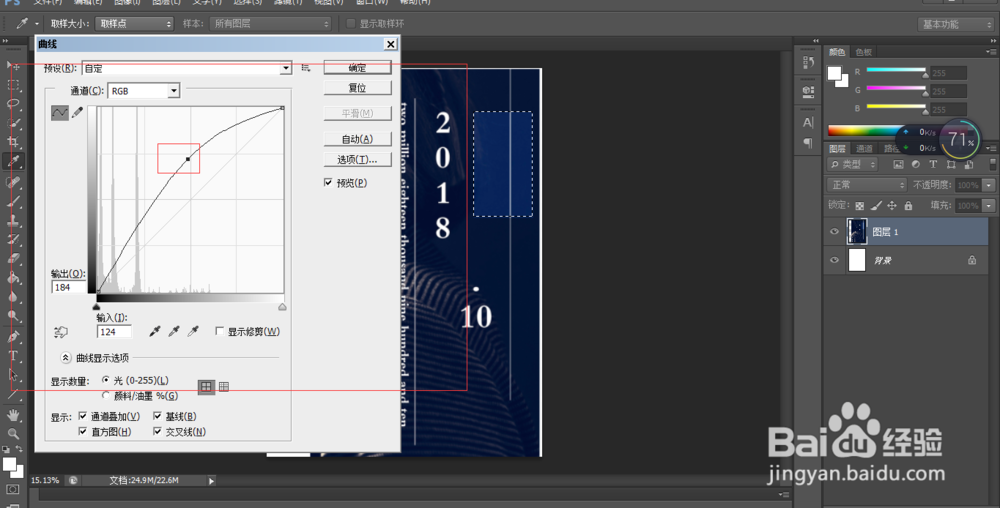This screenshot has width=1000, height=508.
Task: Open the 不透明度 opacity dropdown arrow
Action: pyautogui.click(x=989, y=185)
